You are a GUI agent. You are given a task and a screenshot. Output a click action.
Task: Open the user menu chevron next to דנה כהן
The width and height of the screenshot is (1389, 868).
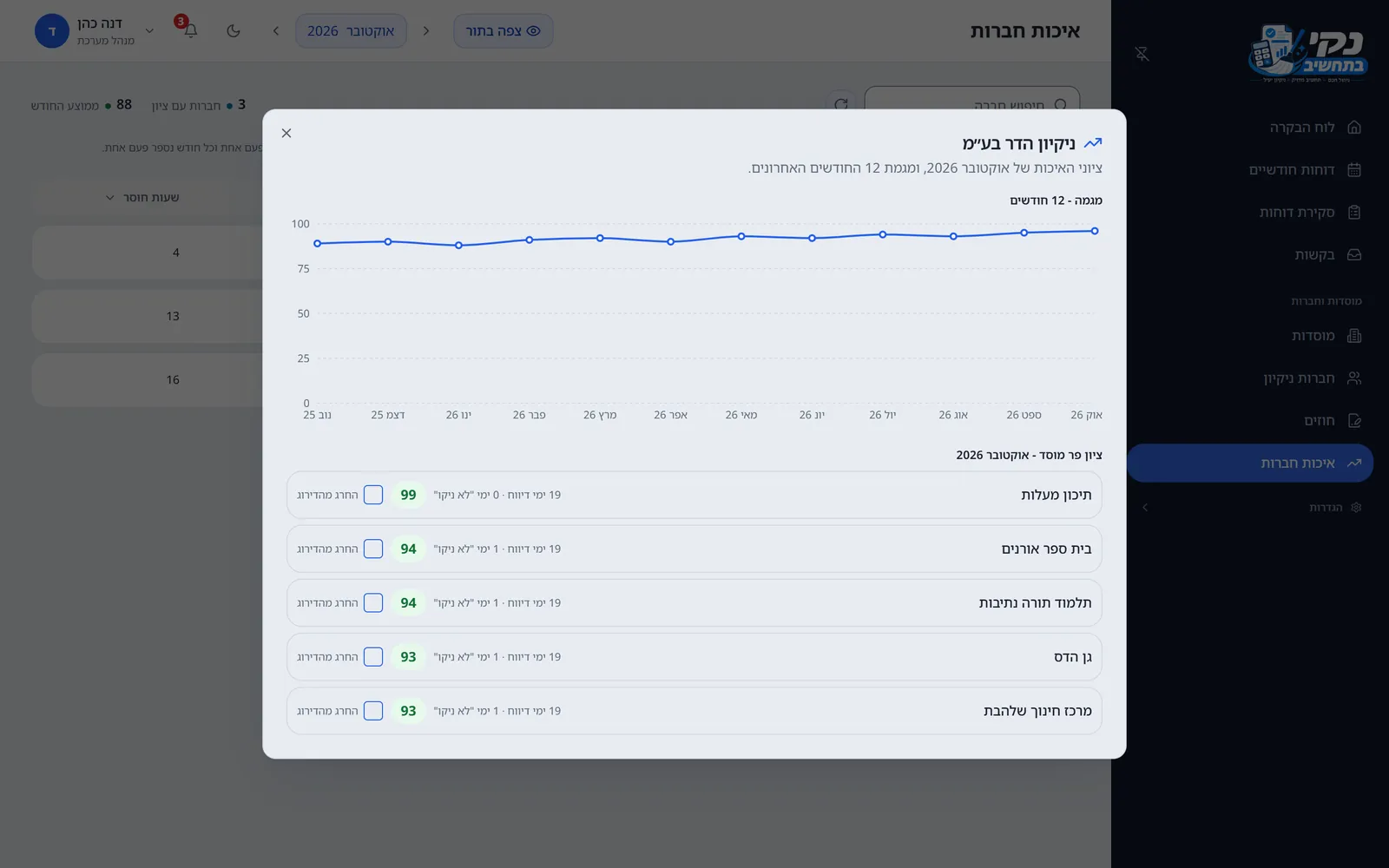pyautogui.click(x=149, y=30)
